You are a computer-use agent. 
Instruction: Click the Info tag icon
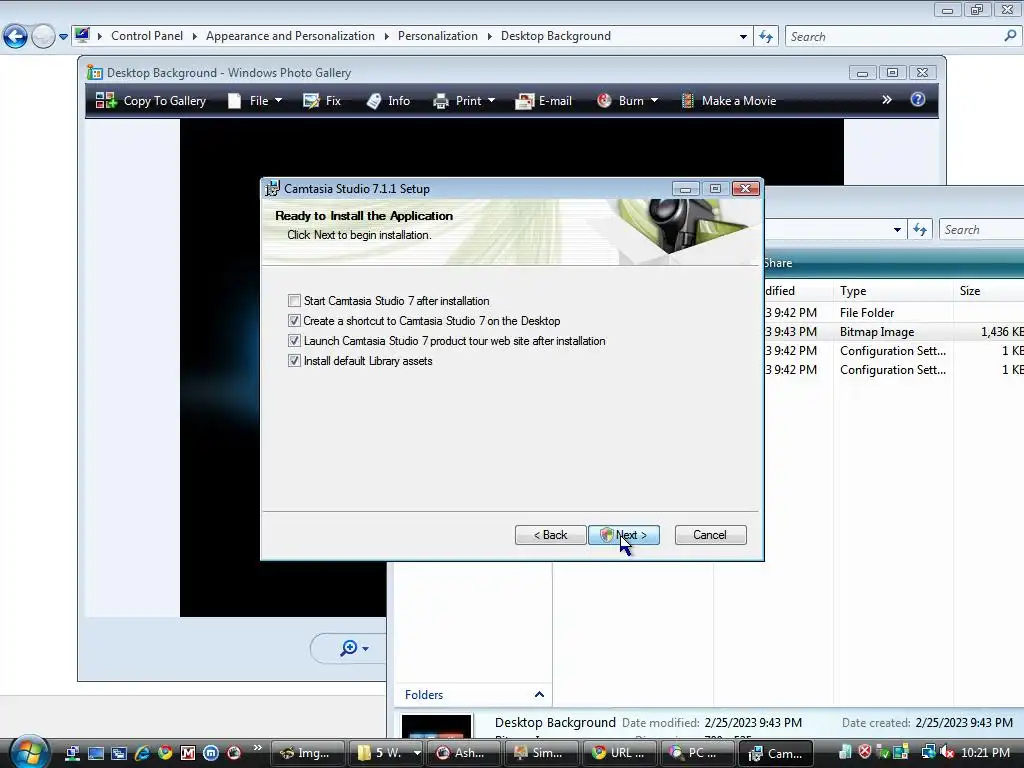tap(374, 101)
